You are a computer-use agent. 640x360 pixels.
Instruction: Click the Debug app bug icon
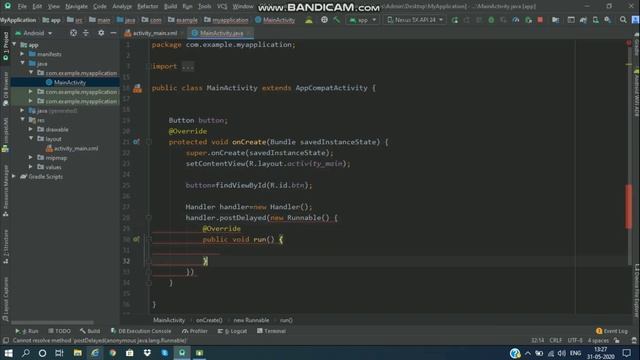(491, 20)
